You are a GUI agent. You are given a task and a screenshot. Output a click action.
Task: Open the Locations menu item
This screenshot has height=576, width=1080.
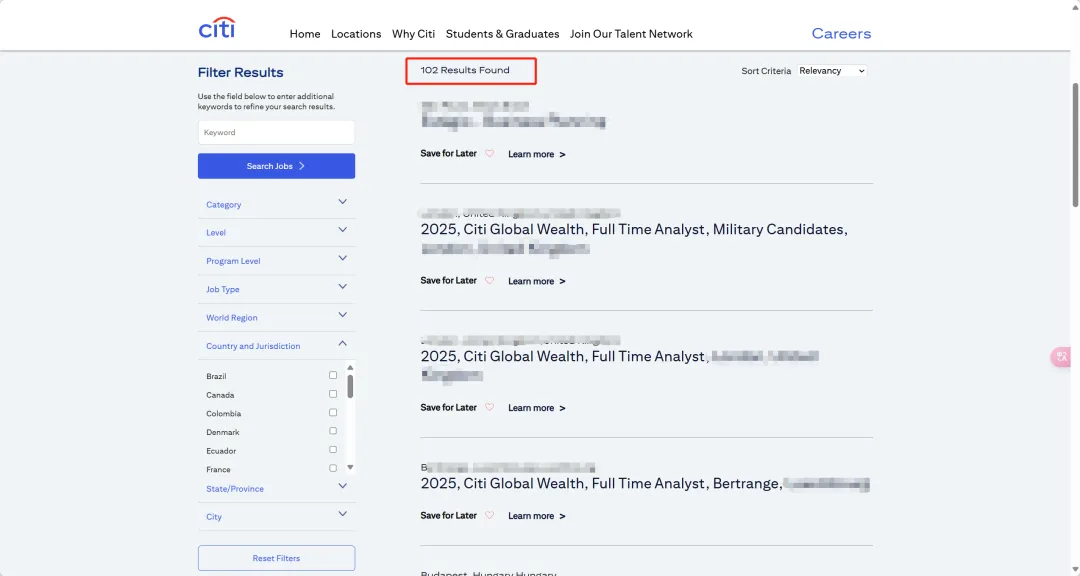tap(356, 34)
